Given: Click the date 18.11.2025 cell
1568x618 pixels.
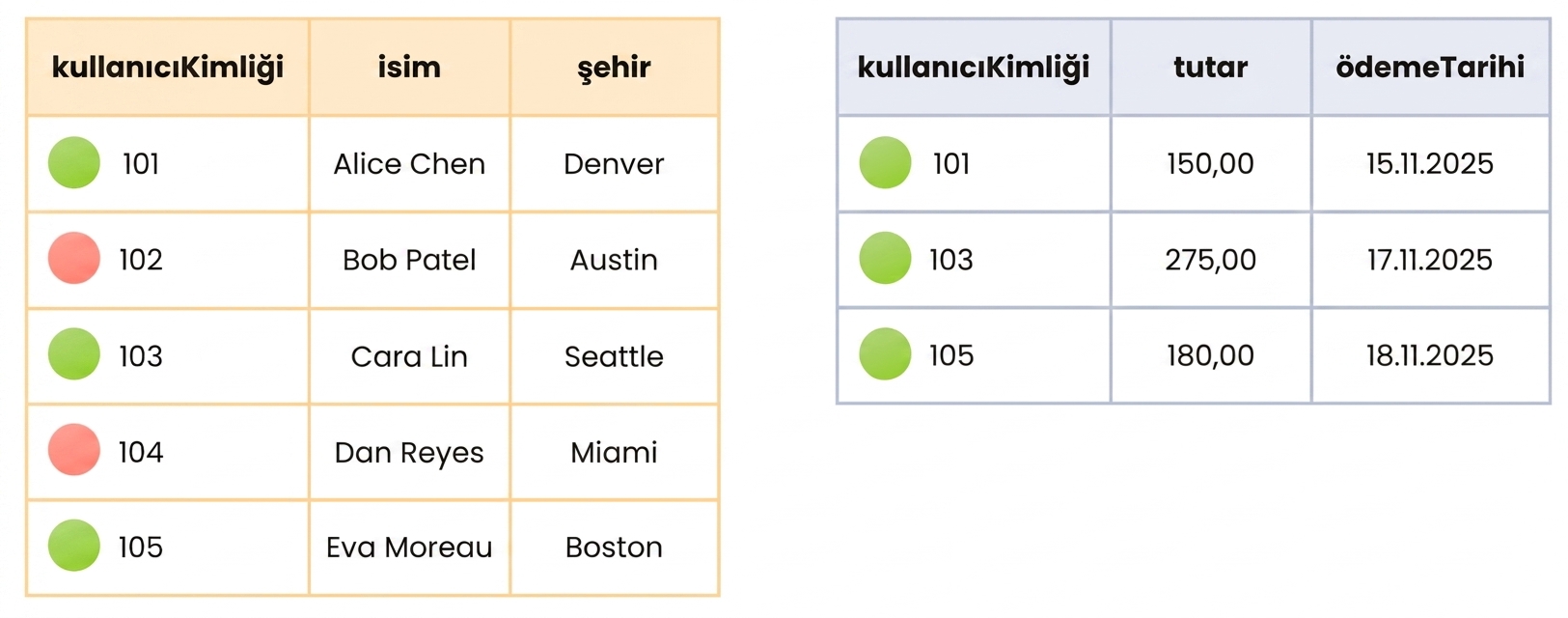Looking at the screenshot, I should coord(1430,355).
